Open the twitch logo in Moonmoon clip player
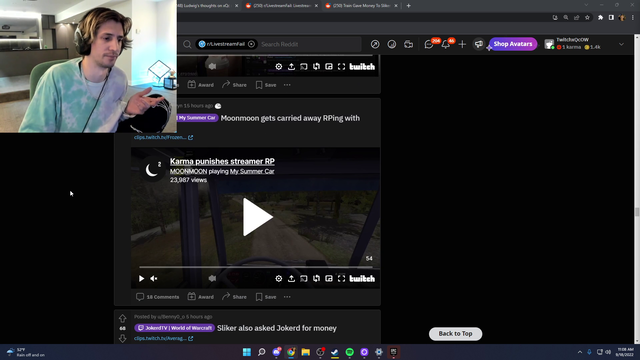This screenshot has width=640, height=360. coord(362,278)
